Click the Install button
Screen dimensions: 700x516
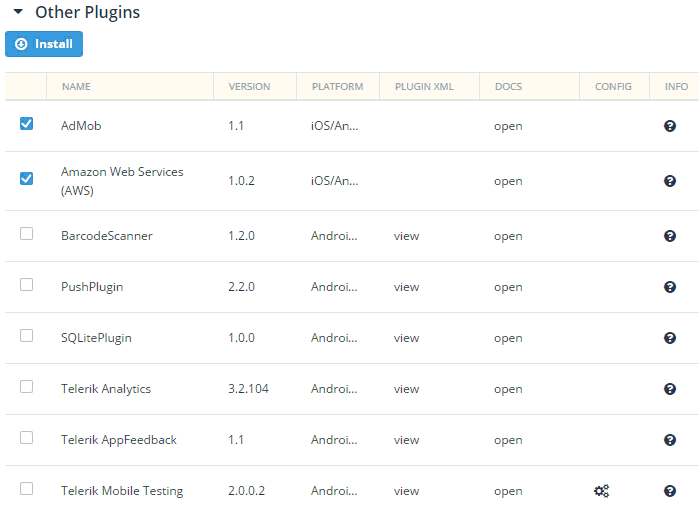[x=44, y=44]
